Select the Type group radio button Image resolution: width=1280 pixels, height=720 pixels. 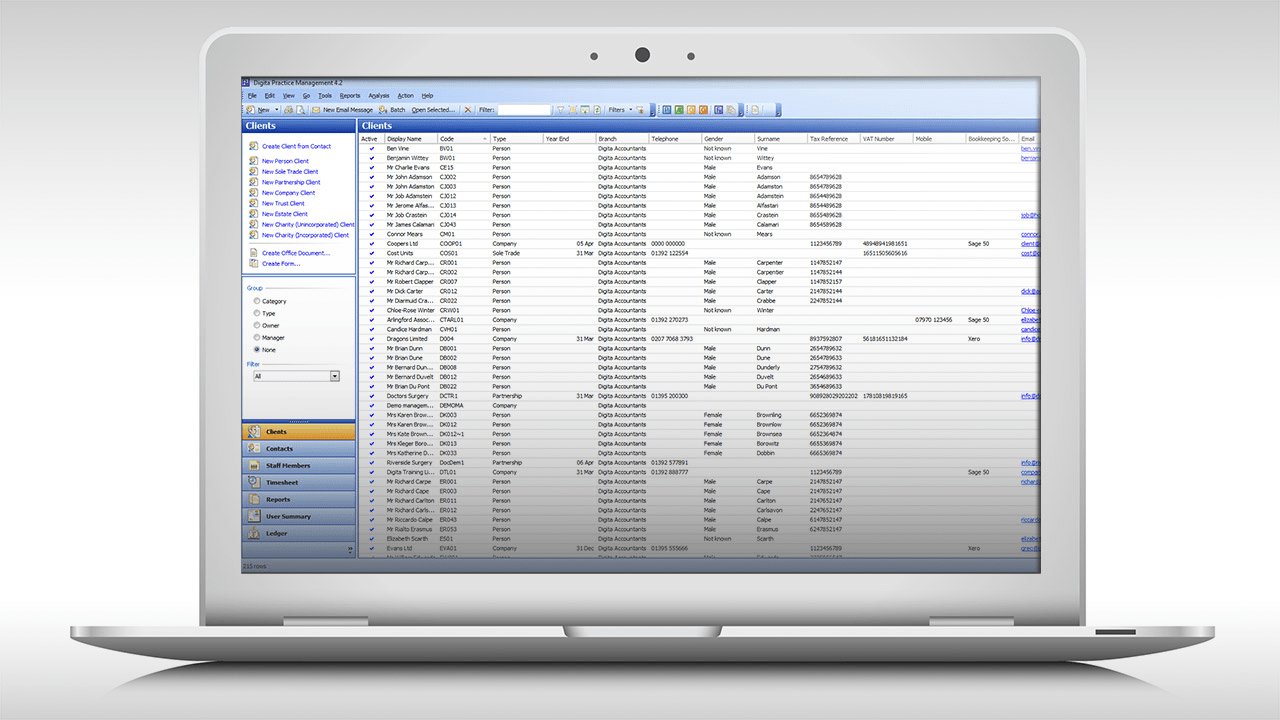click(257, 313)
